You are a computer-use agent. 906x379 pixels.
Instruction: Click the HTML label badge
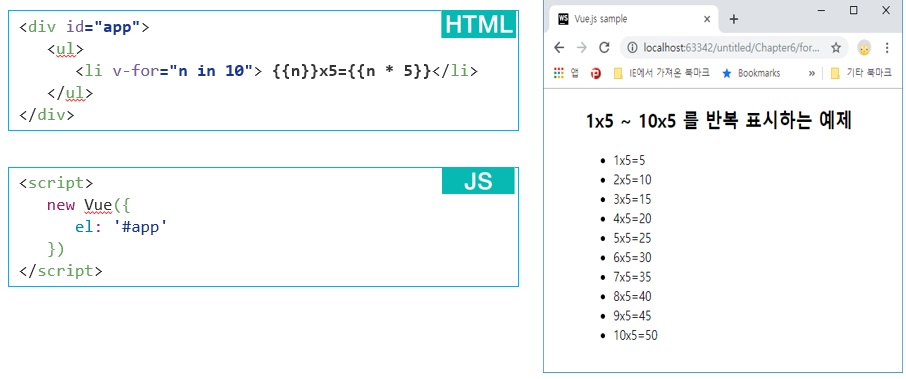(478, 24)
